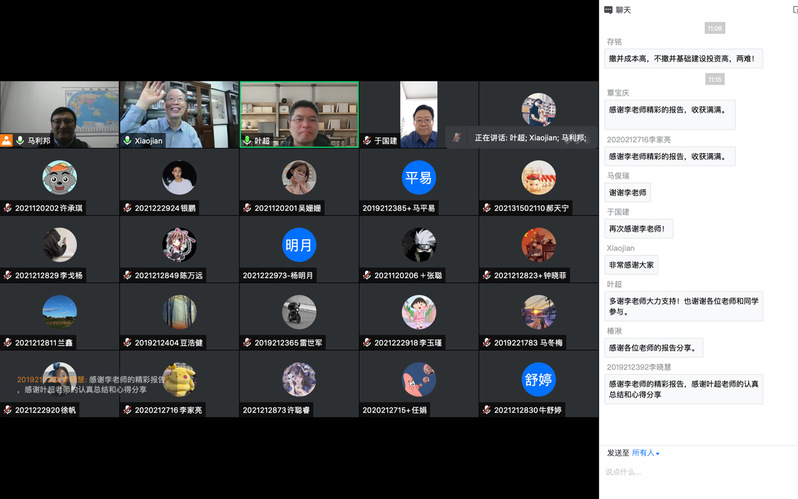Toggle Xiaojian's green microphone icon

click(x=127, y=141)
